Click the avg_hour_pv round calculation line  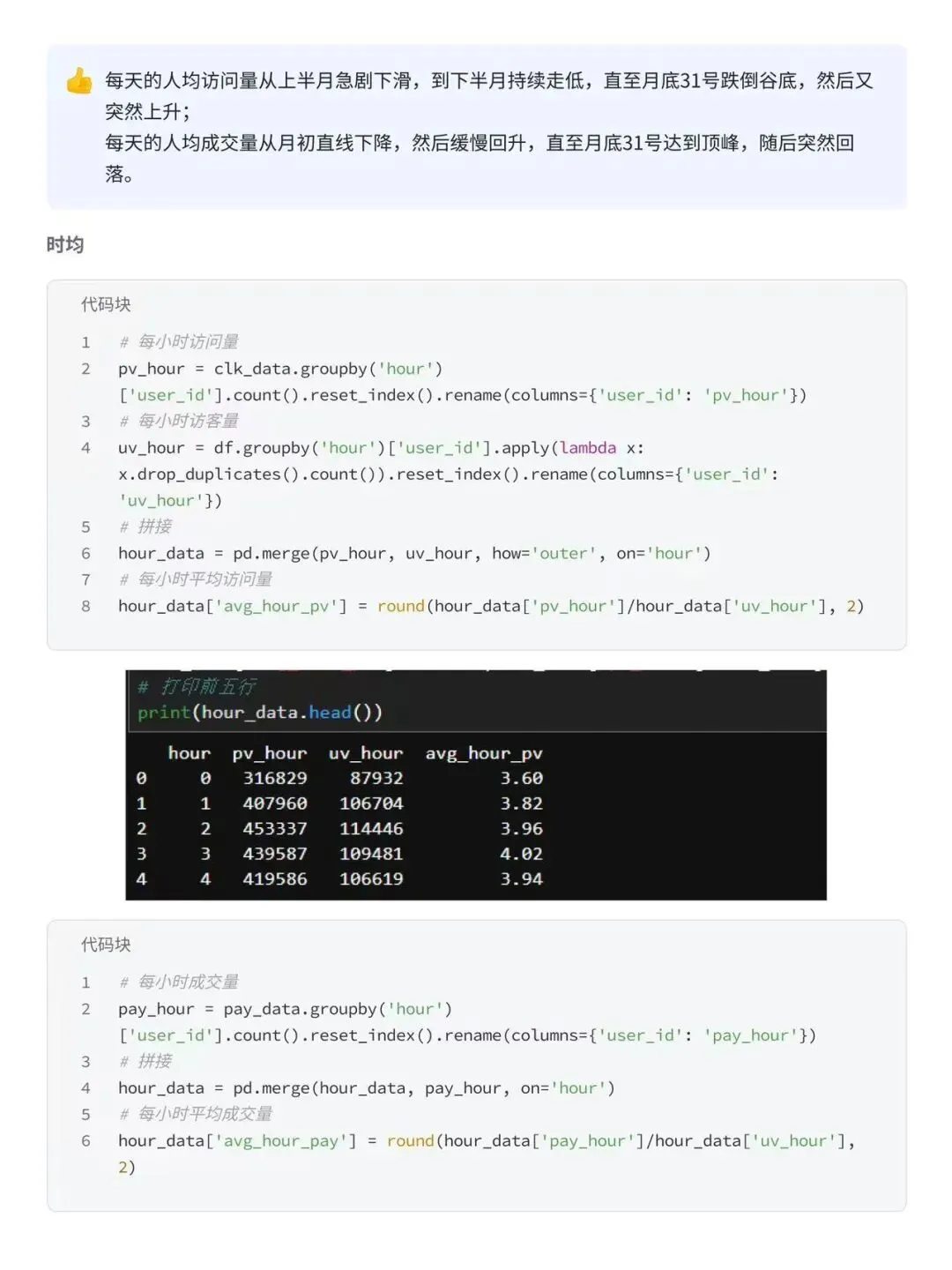(x=491, y=606)
